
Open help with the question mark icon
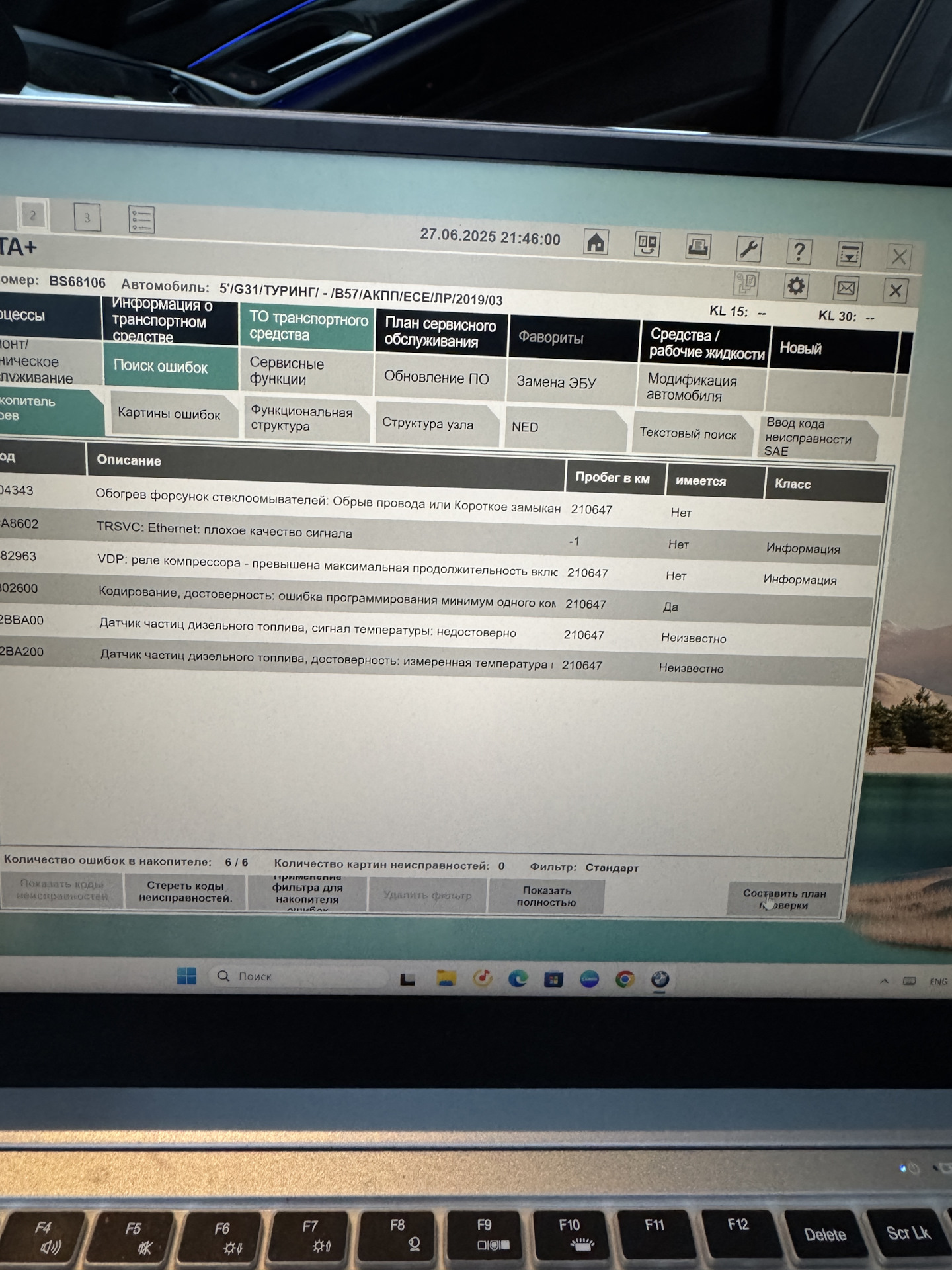(799, 251)
